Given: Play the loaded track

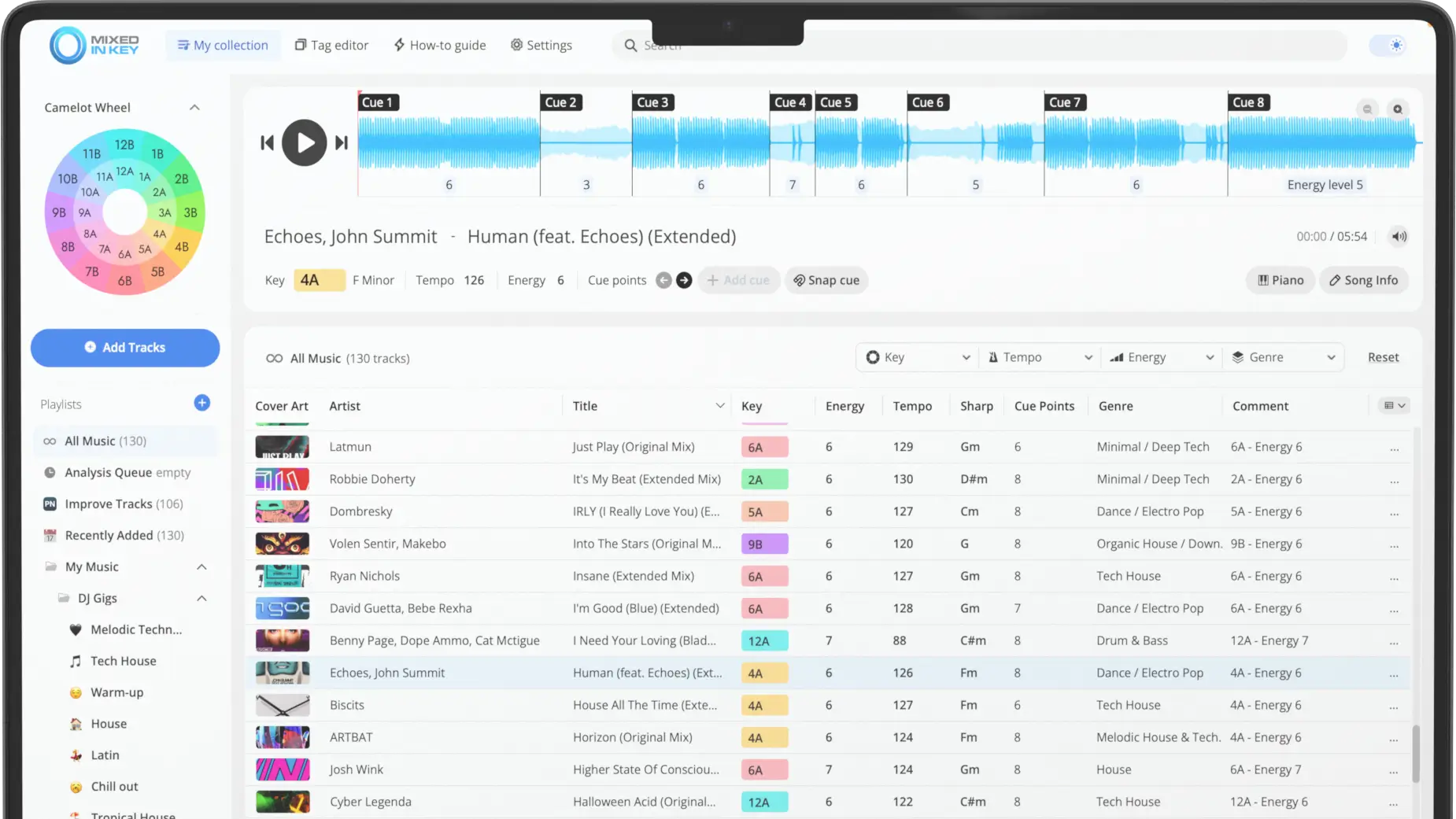Looking at the screenshot, I should click(x=304, y=142).
